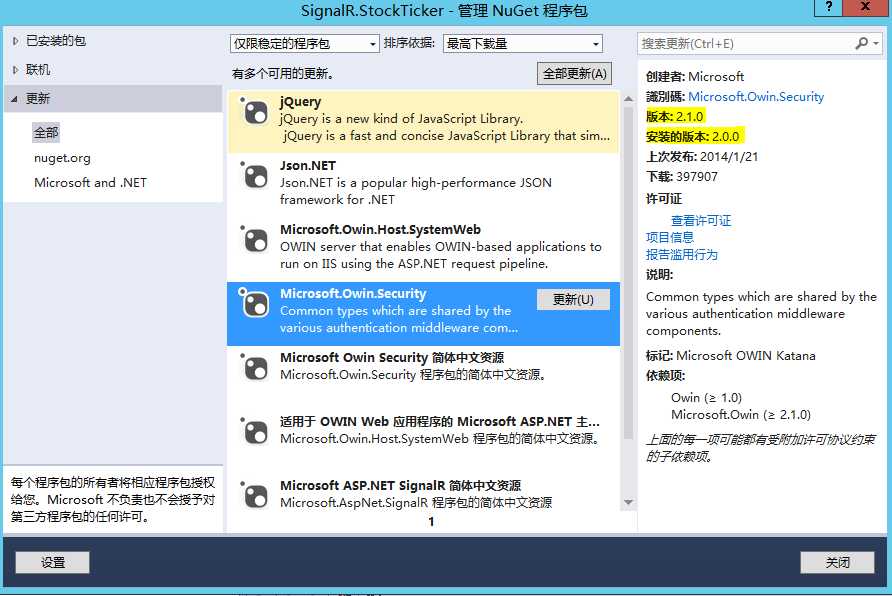Expand the 联机 section

coord(15,70)
